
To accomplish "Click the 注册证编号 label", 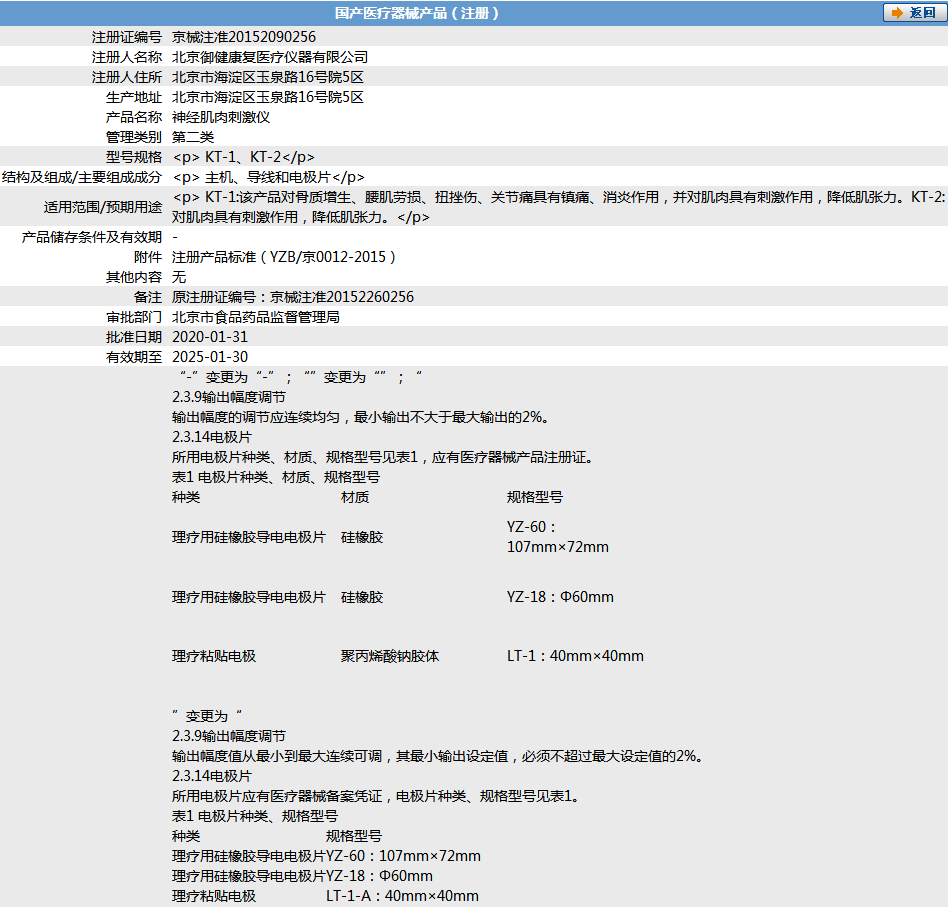I will coord(127,37).
